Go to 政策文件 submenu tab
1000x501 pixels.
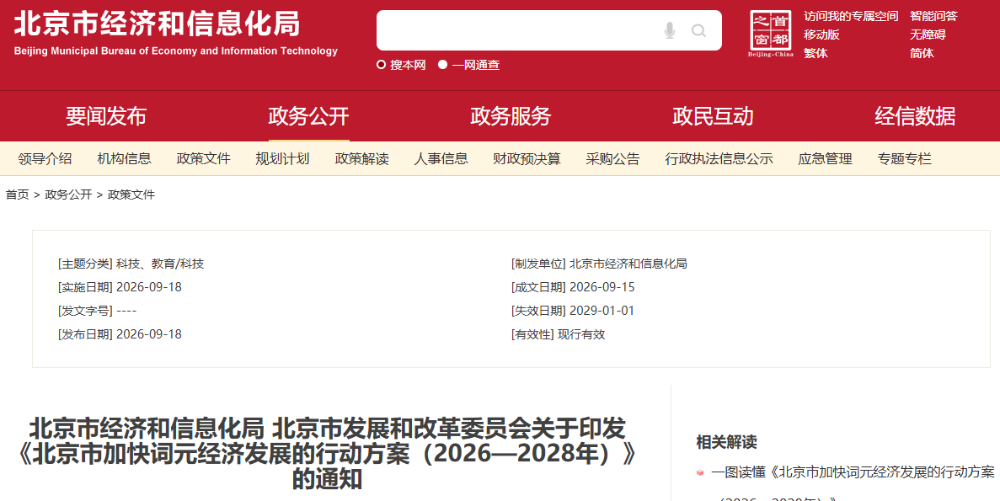(203, 159)
